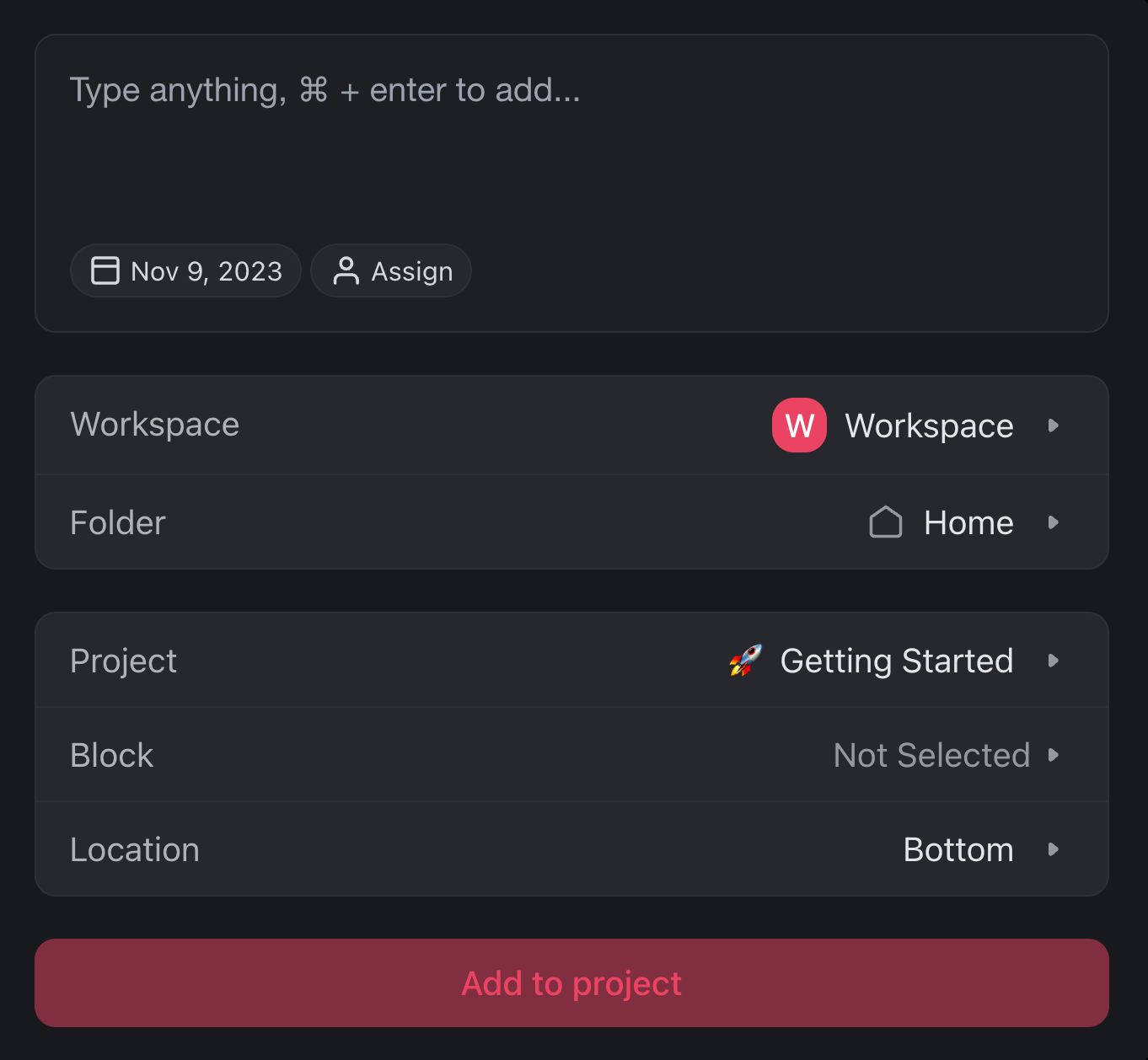Image resolution: width=1148 pixels, height=1060 pixels.
Task: Expand the Workspace selector chevron
Action: coord(1054,426)
